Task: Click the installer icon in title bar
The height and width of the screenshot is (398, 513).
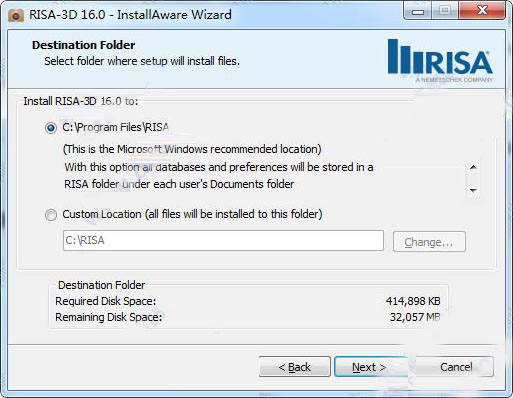Action: pyautogui.click(x=15, y=15)
